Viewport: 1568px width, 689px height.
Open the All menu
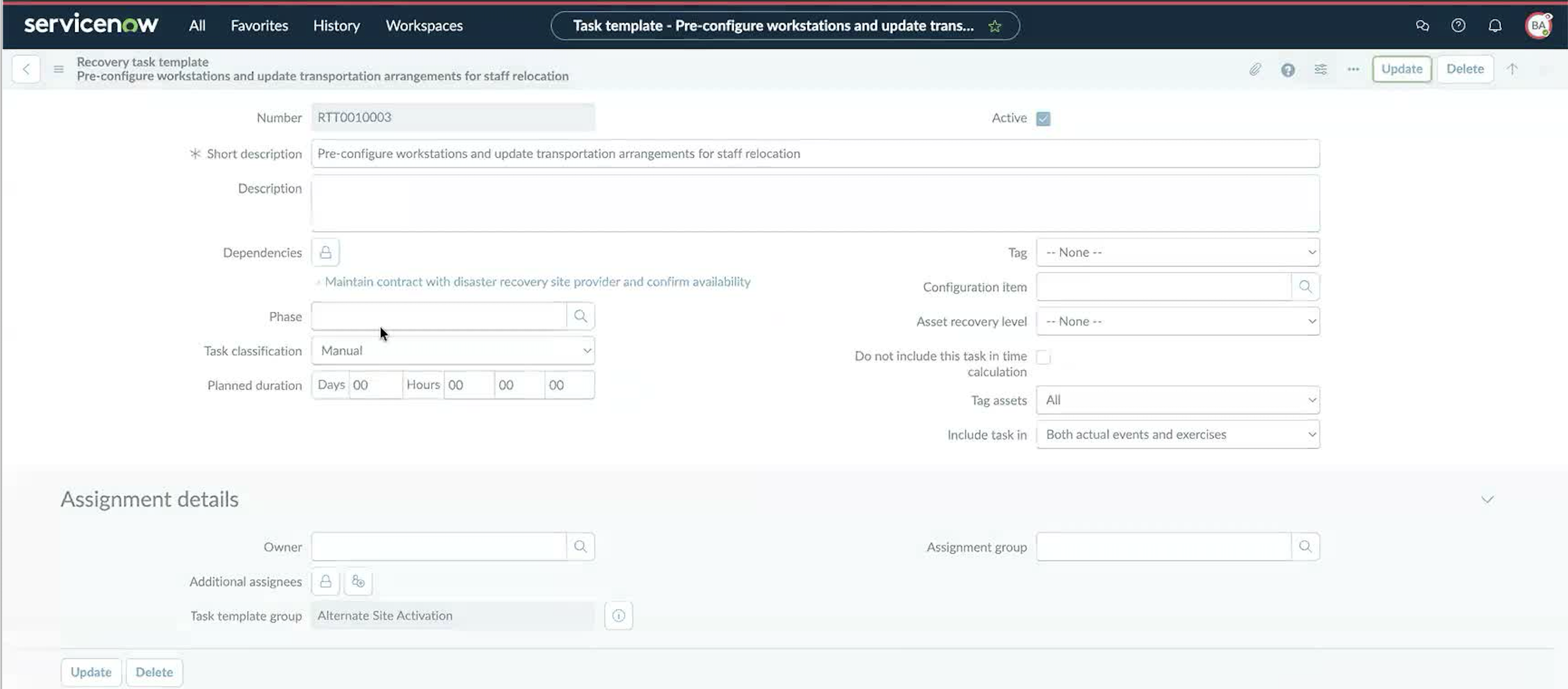click(196, 26)
